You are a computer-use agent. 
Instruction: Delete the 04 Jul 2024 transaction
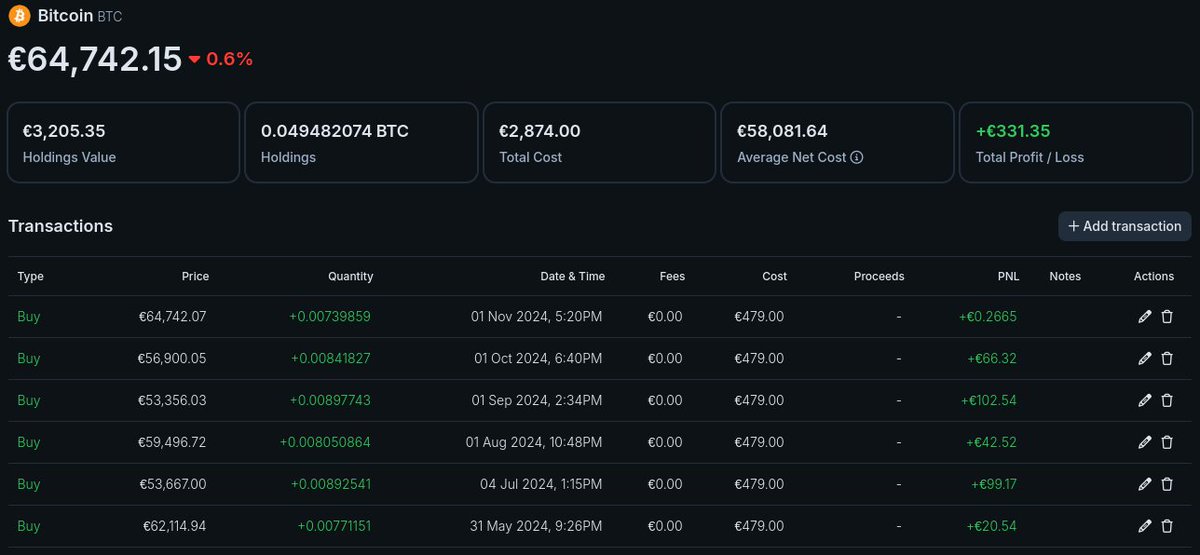pos(1167,485)
